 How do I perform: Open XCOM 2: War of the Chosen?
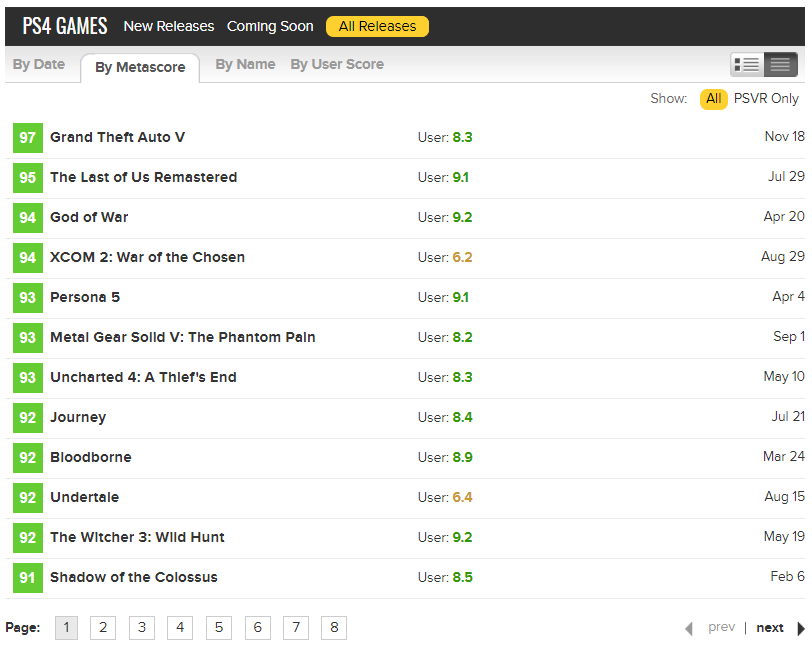(x=148, y=257)
